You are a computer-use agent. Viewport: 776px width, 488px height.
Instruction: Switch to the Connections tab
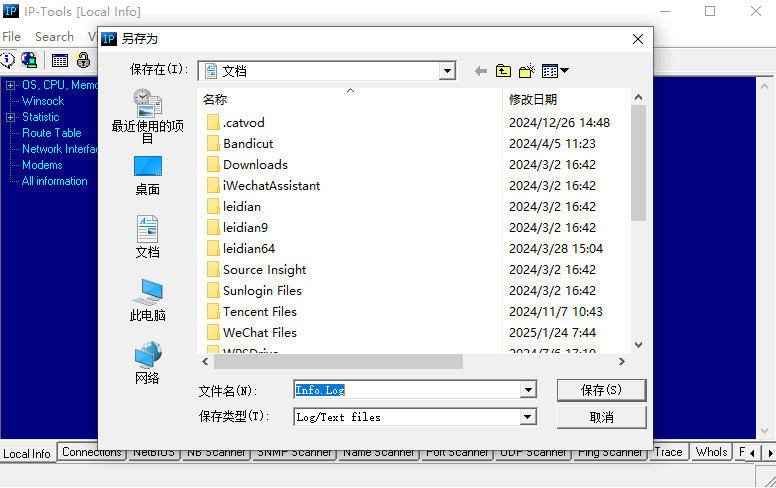coord(92,452)
